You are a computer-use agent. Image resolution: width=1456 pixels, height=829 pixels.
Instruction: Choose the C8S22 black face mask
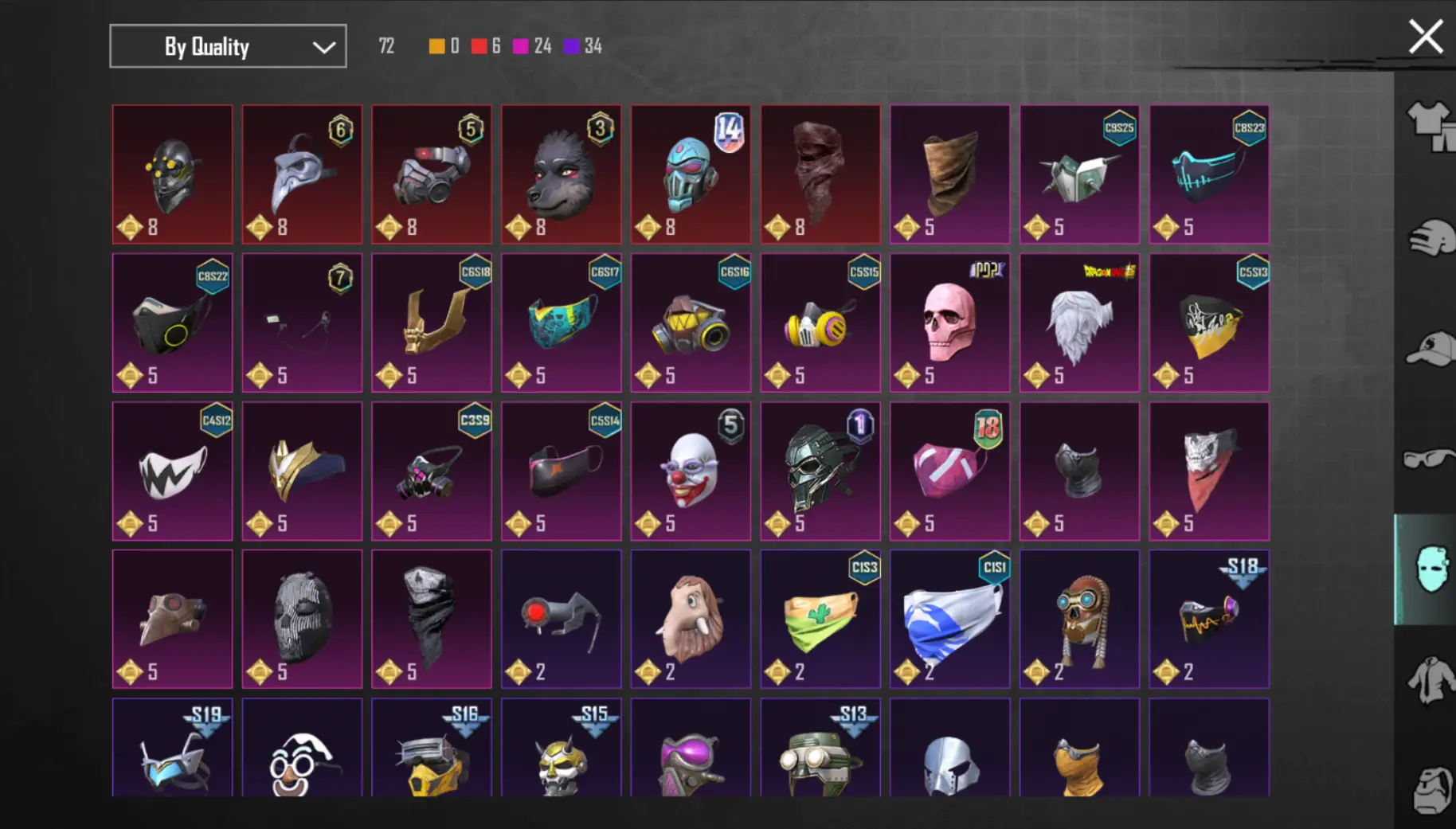click(172, 323)
